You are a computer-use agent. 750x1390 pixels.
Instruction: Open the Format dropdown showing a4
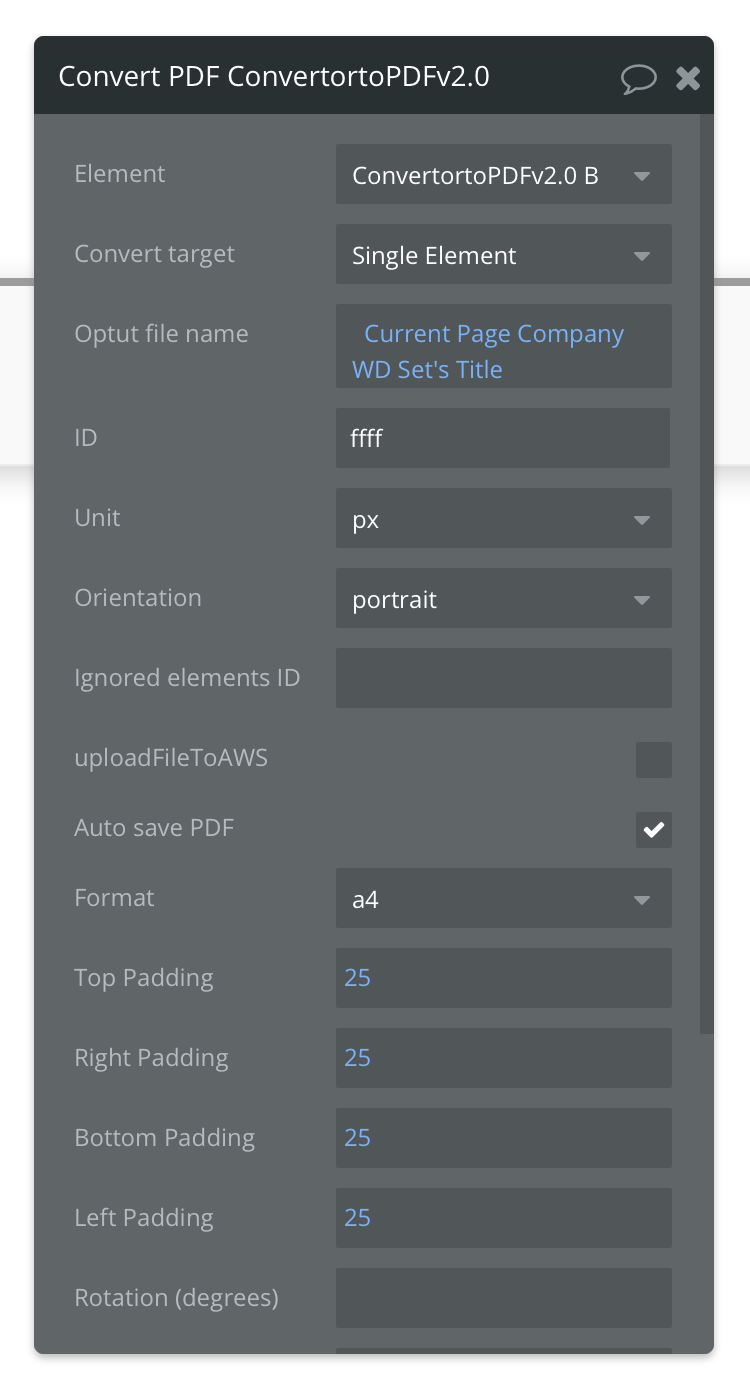[504, 900]
